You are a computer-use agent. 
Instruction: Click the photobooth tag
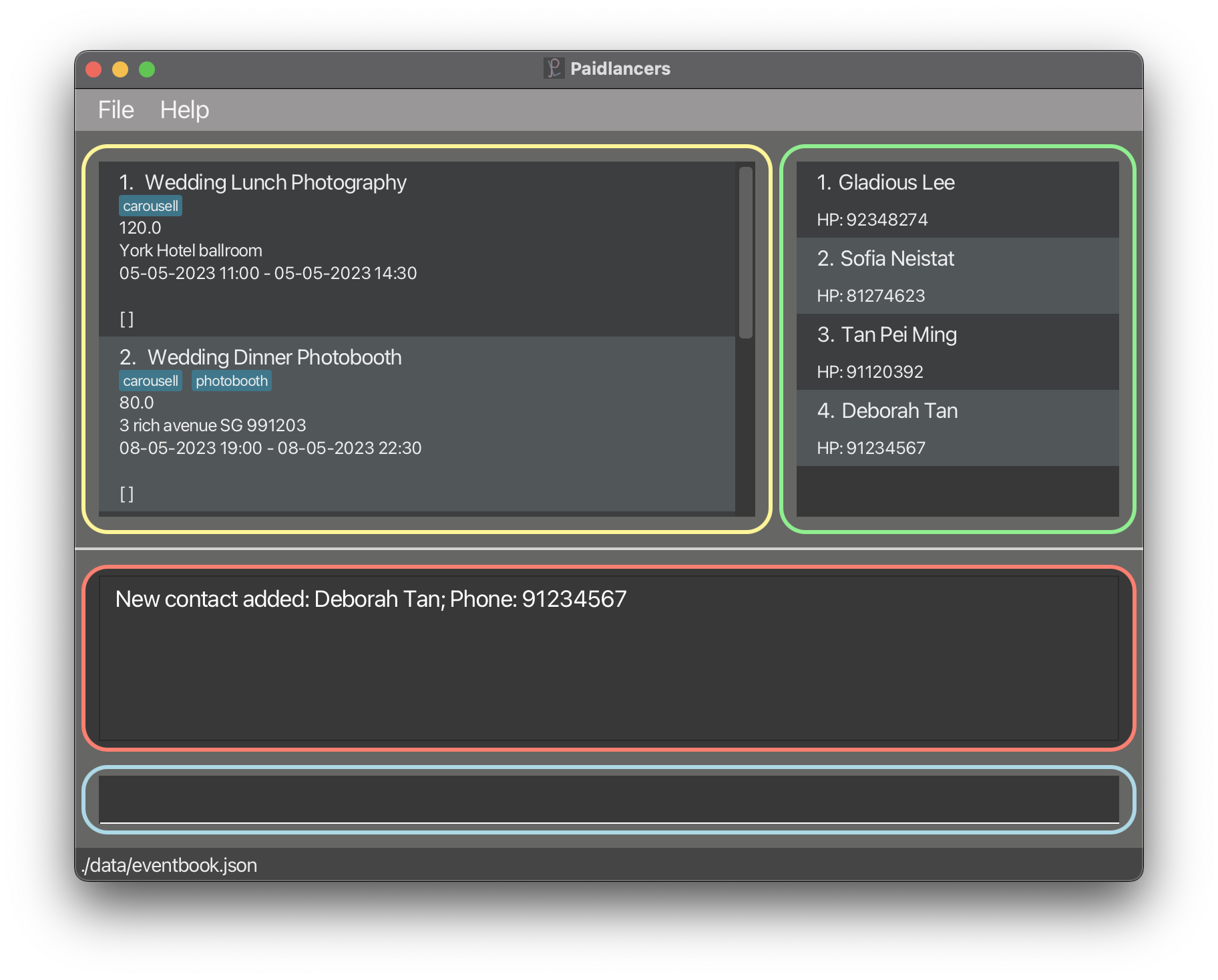click(232, 381)
